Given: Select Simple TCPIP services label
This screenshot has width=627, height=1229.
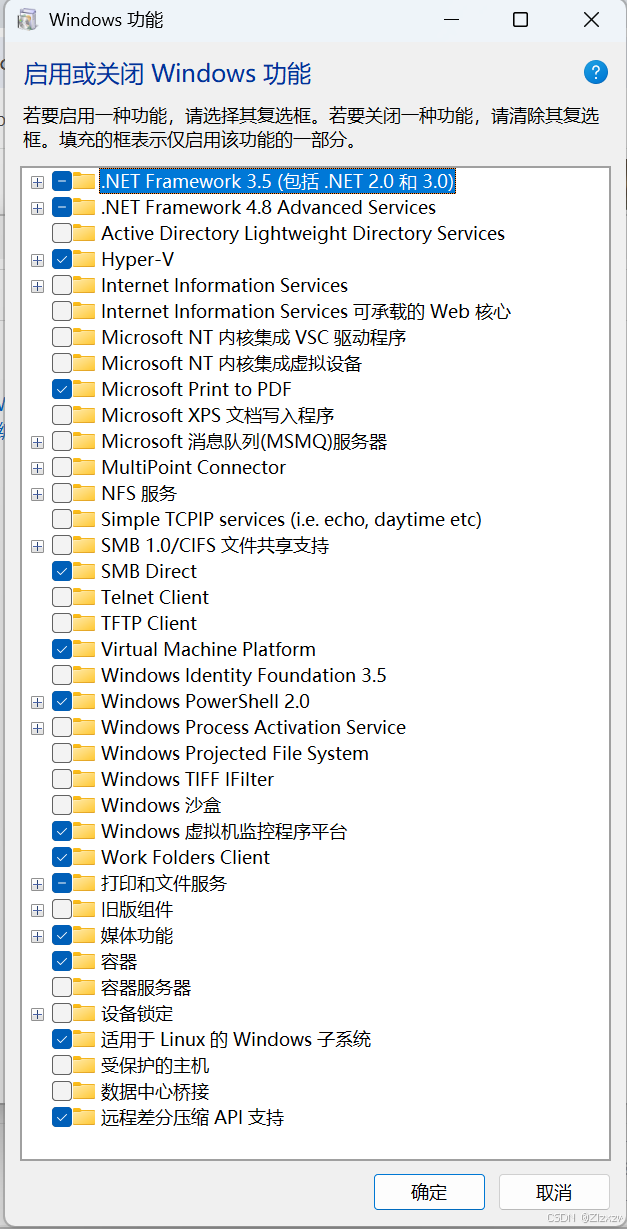Looking at the screenshot, I should point(291,519).
